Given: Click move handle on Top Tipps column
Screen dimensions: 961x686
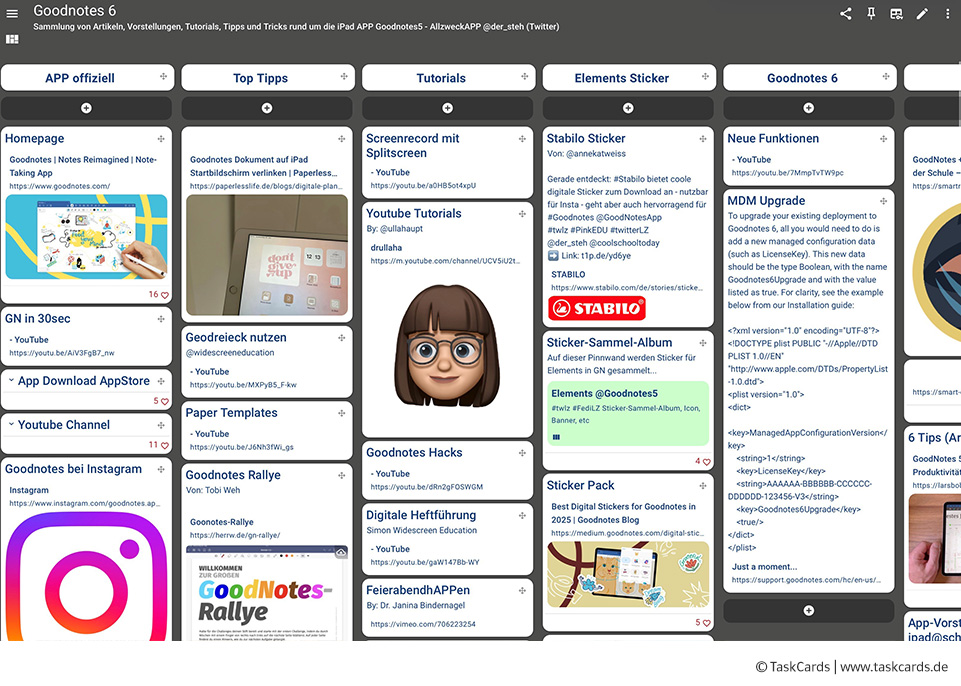Looking at the screenshot, I should [344, 77].
